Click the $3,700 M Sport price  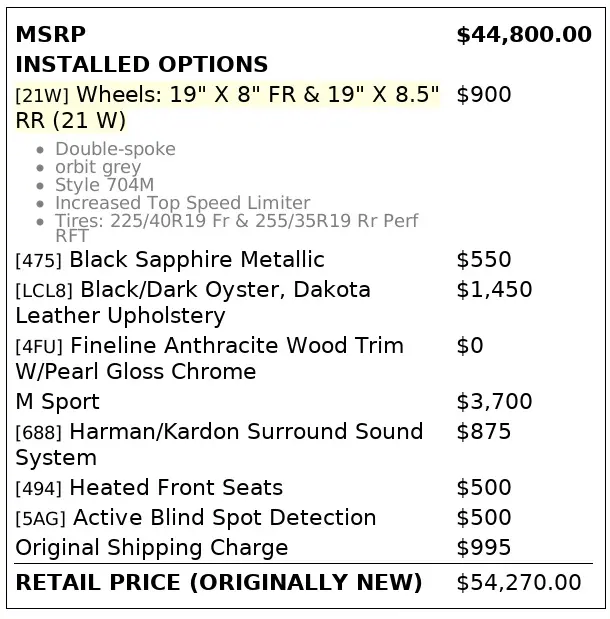point(494,402)
